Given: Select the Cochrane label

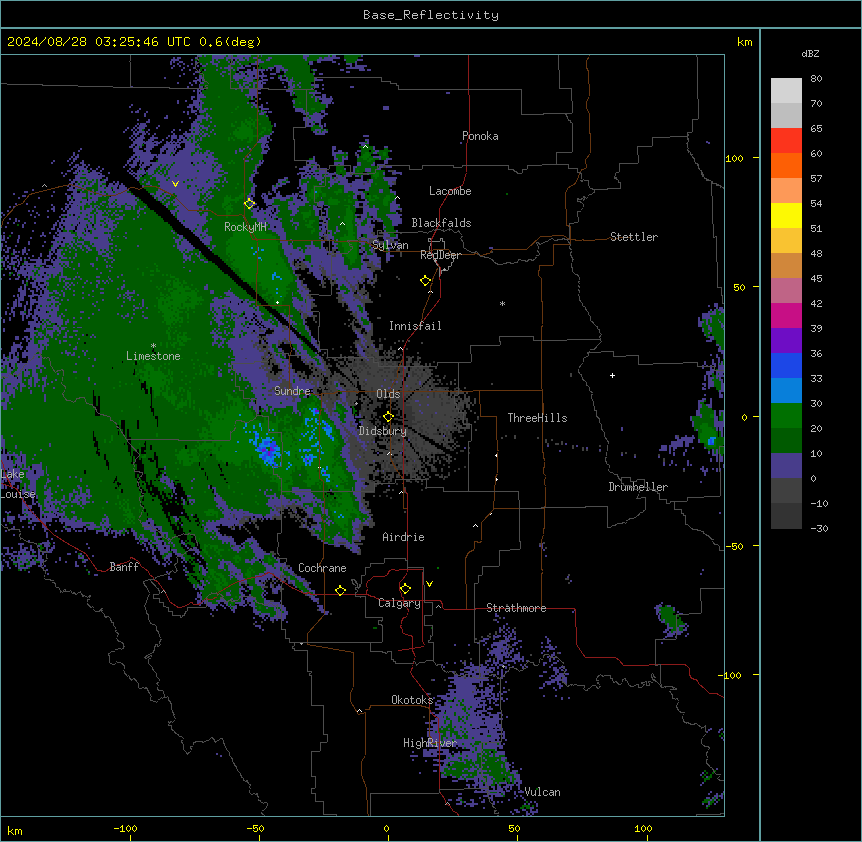Looking at the screenshot, I should coord(322,568).
